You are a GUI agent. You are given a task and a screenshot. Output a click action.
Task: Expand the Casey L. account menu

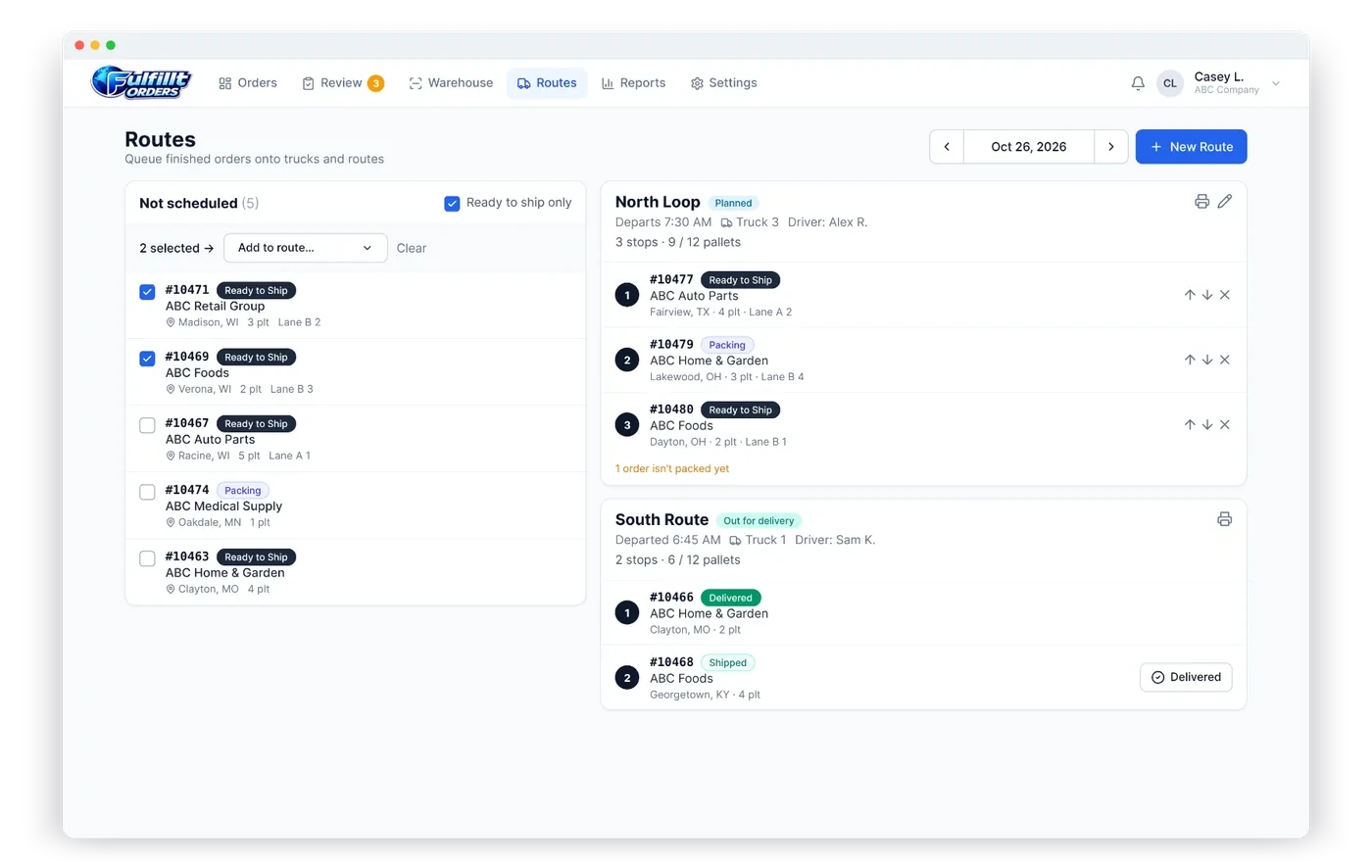1276,83
